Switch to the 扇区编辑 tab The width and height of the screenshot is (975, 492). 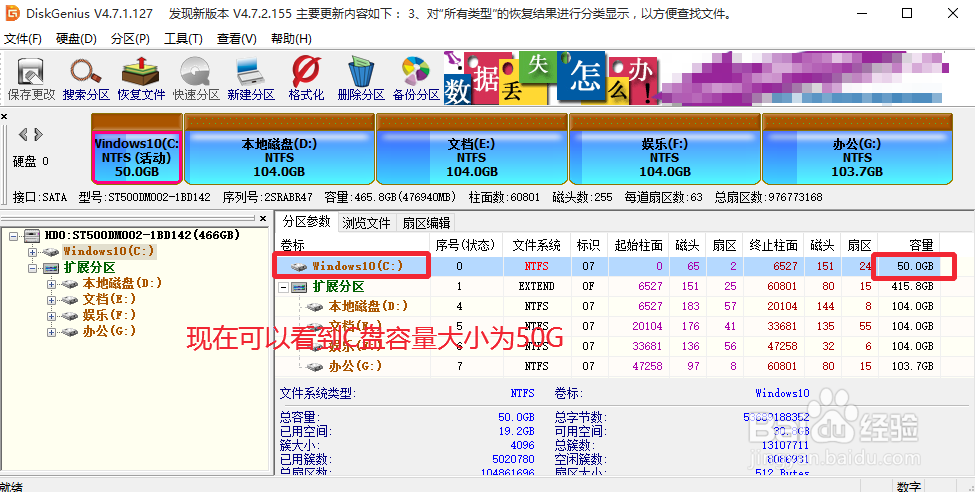point(426,223)
